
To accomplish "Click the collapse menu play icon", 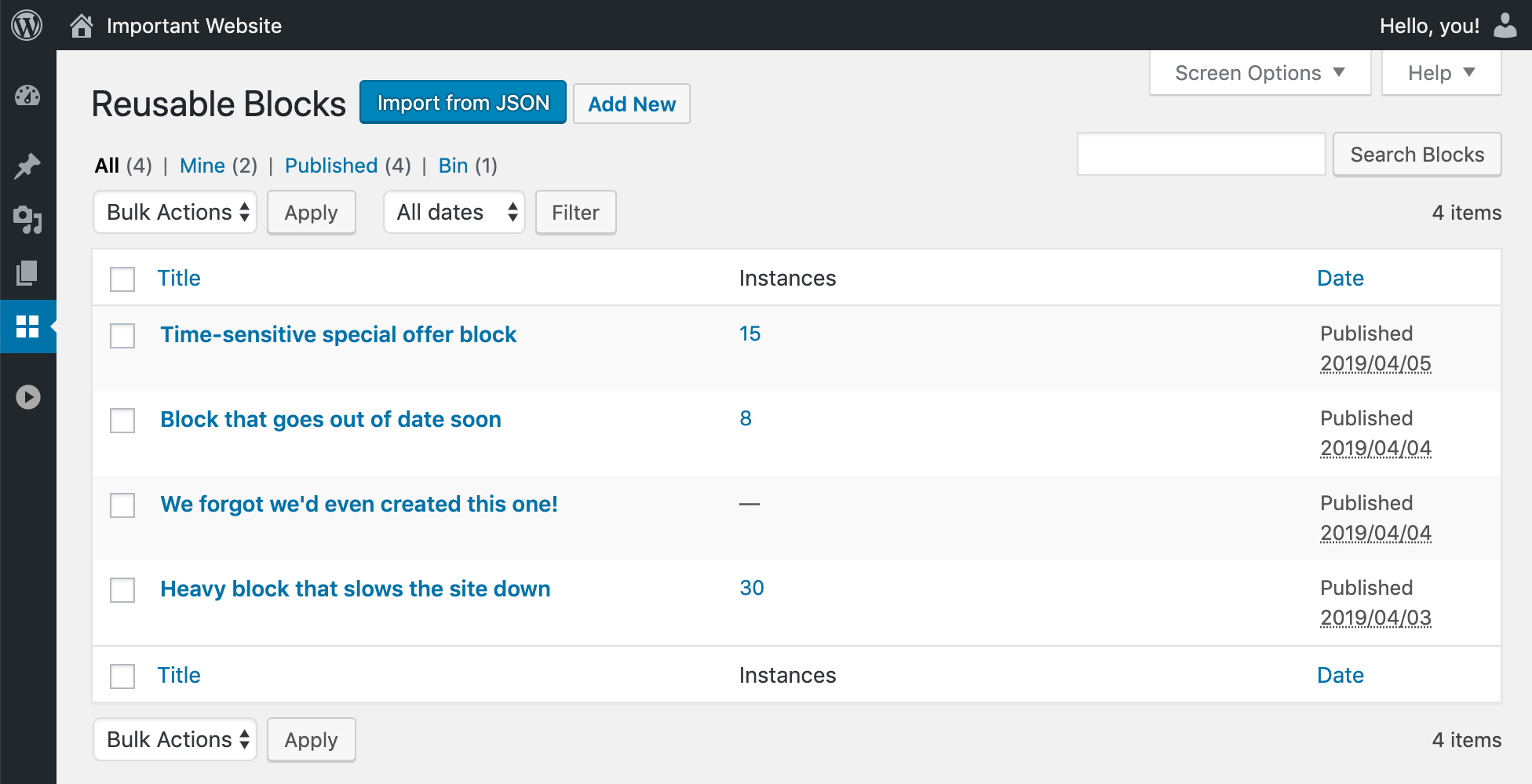I will click(27, 397).
